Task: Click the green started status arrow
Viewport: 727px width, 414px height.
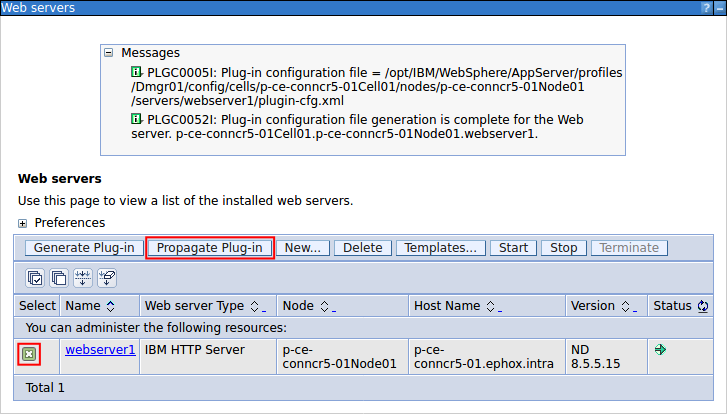Action: [x=660, y=350]
